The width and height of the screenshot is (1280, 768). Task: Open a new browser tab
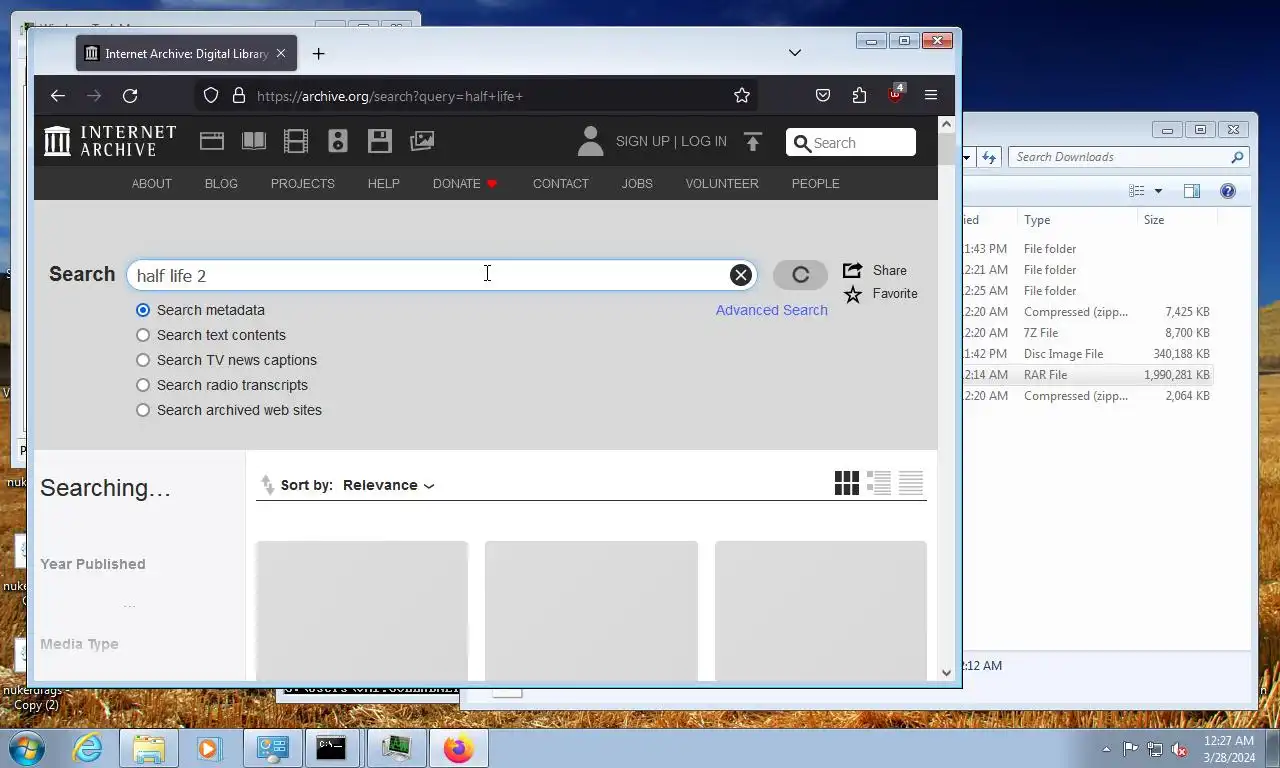pos(319,54)
